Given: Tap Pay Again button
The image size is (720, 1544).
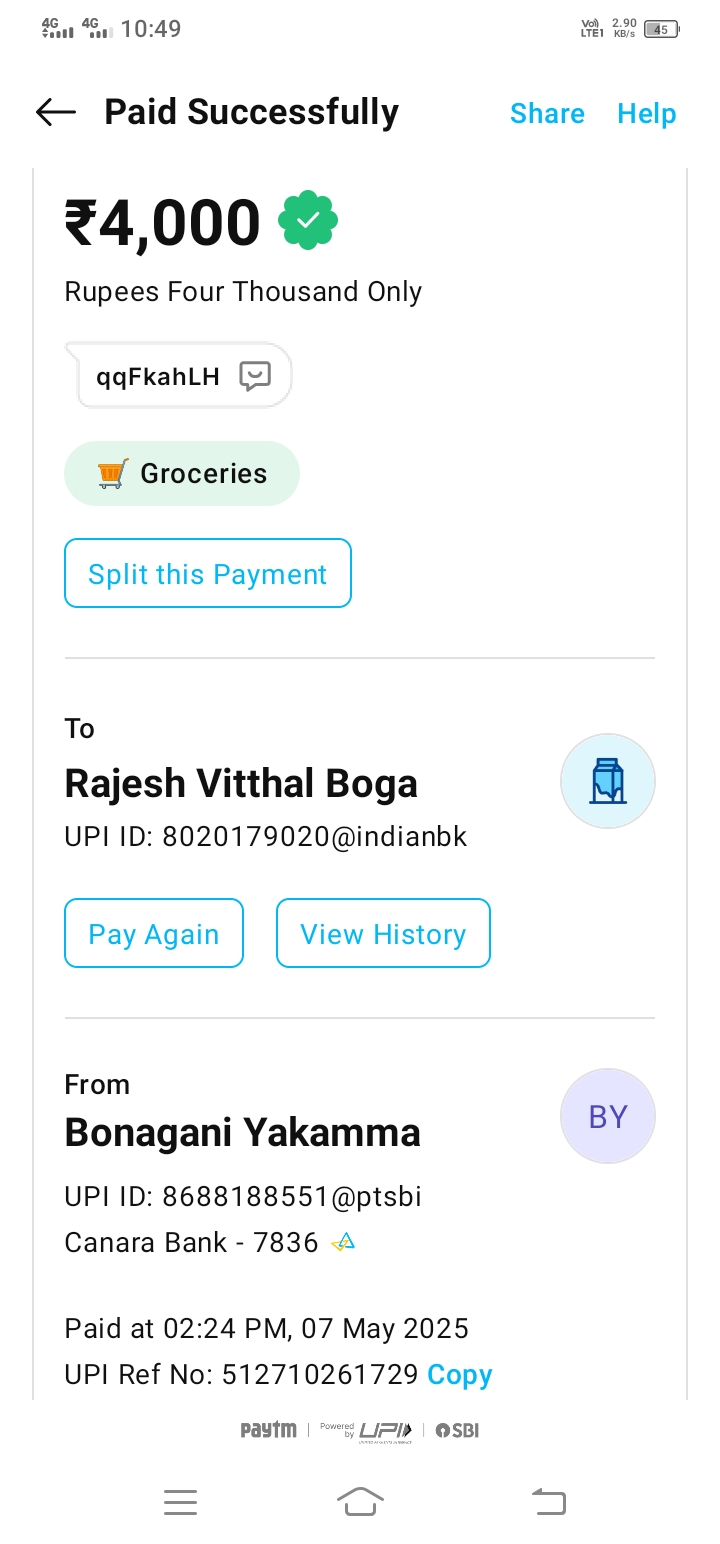Looking at the screenshot, I should 154,934.
